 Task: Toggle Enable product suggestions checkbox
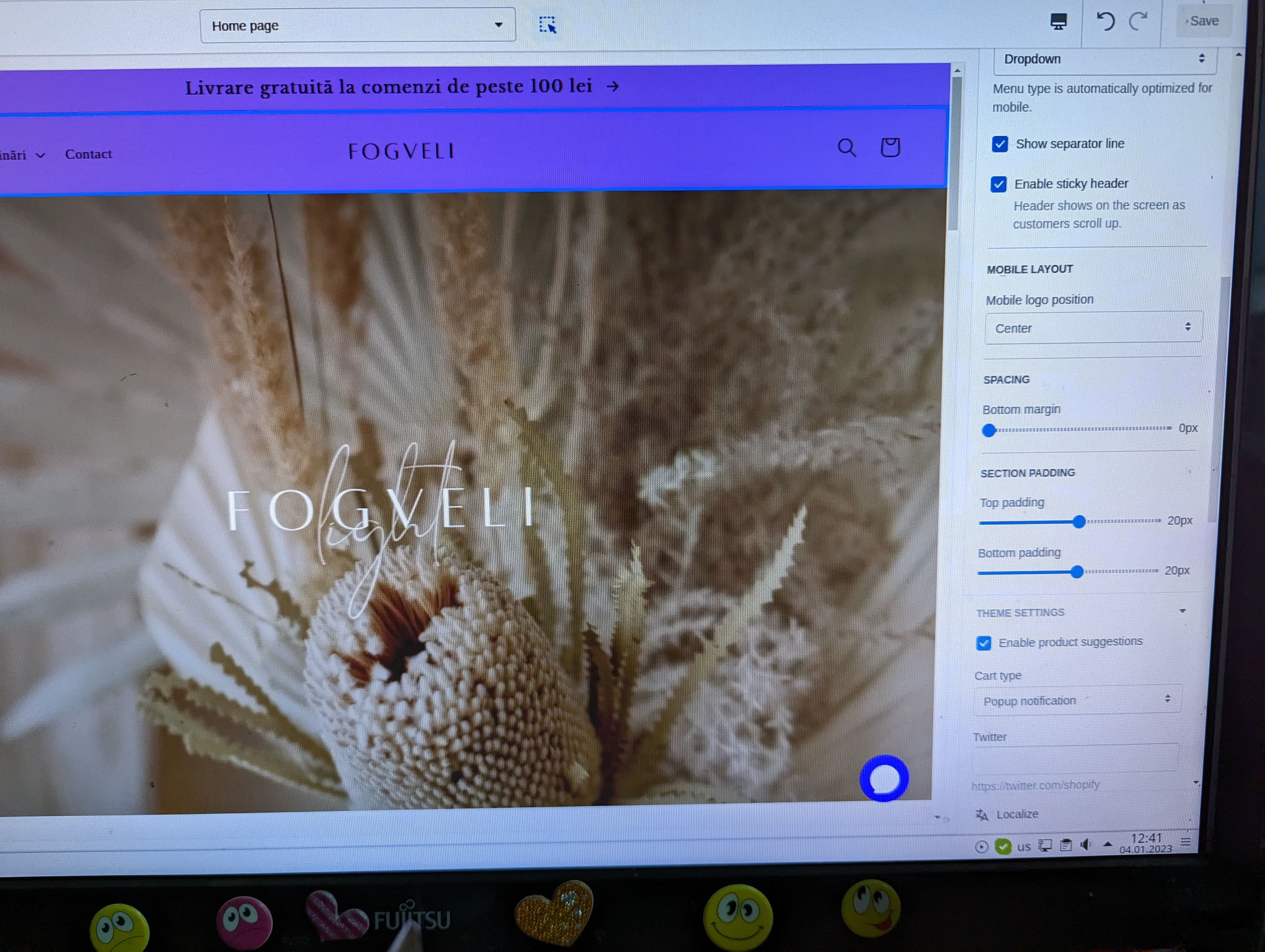(984, 643)
